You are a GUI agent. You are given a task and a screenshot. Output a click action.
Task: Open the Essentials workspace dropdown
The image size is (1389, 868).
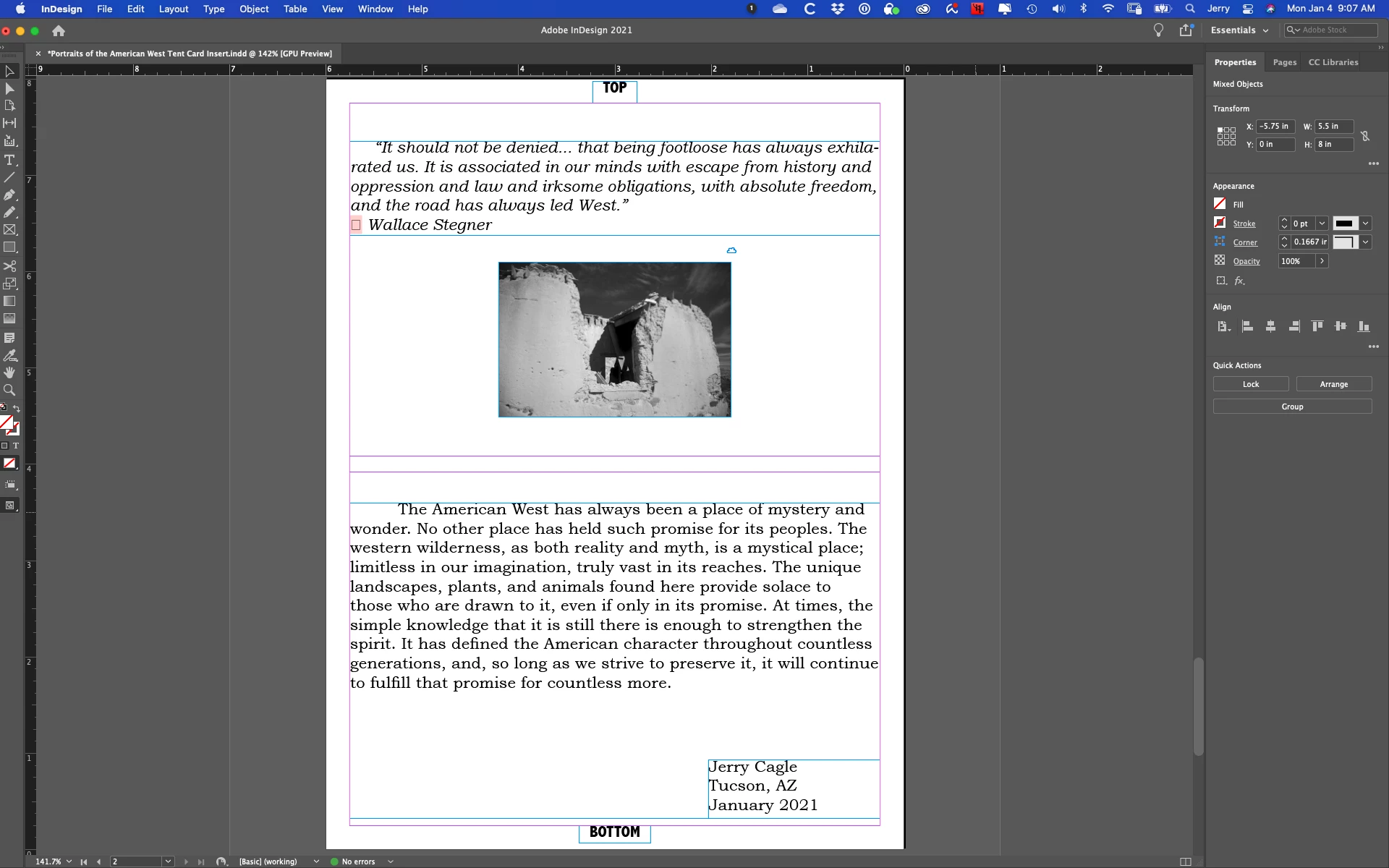1239,30
